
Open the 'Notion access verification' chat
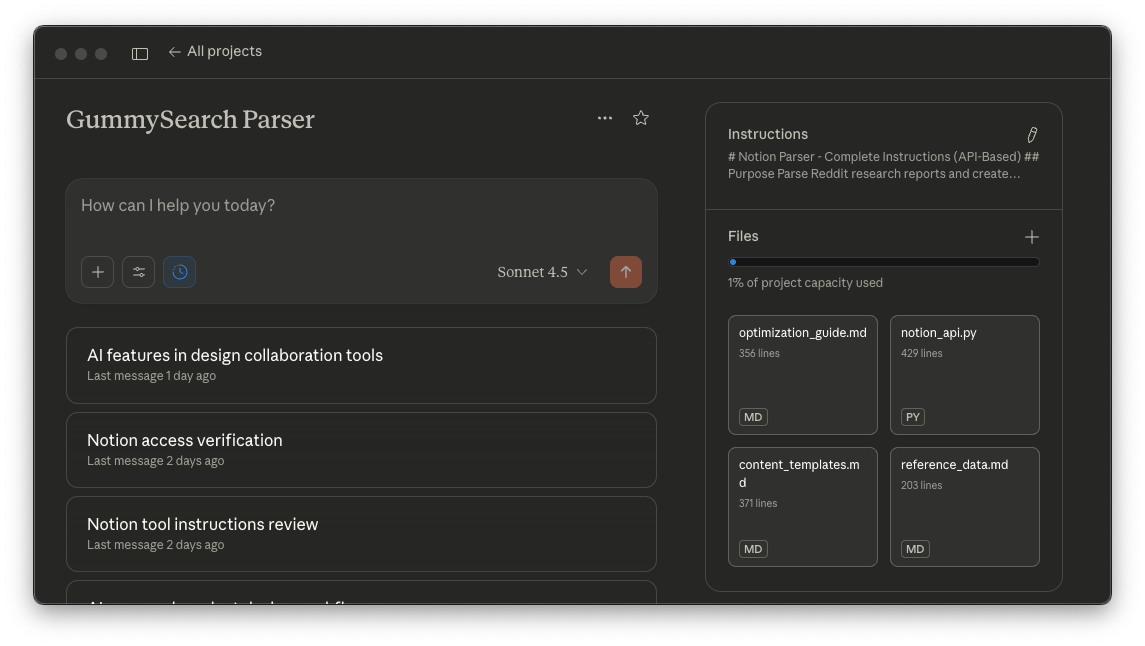pyautogui.click(x=361, y=450)
